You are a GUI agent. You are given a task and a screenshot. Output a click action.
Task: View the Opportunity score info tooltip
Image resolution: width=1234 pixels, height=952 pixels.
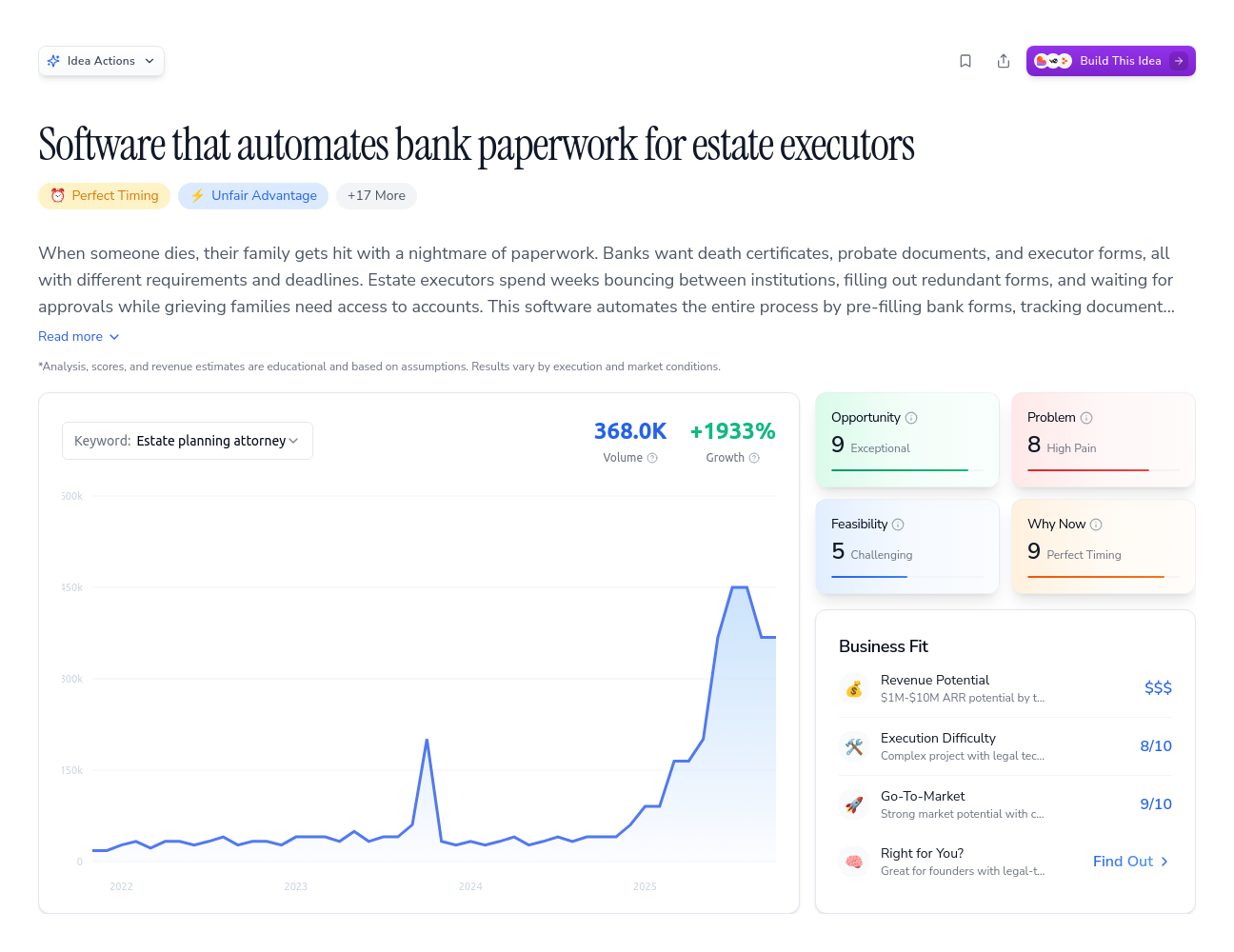click(x=911, y=417)
